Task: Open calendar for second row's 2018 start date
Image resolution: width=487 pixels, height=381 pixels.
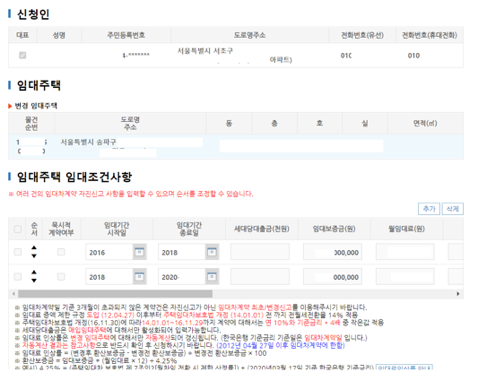Action: [139, 277]
